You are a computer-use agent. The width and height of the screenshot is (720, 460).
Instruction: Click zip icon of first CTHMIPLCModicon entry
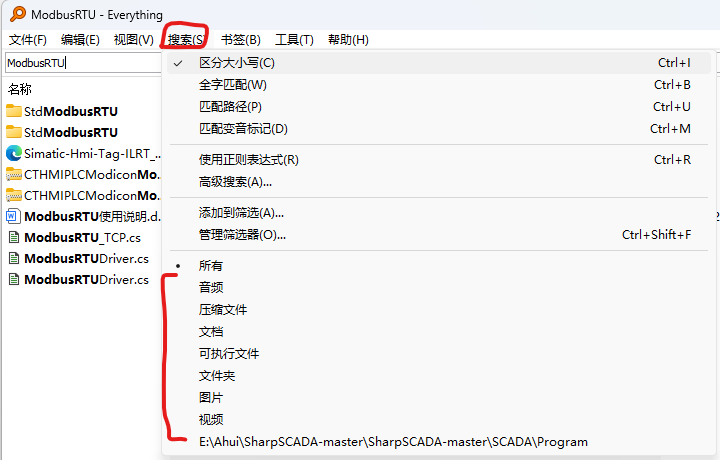point(14,174)
